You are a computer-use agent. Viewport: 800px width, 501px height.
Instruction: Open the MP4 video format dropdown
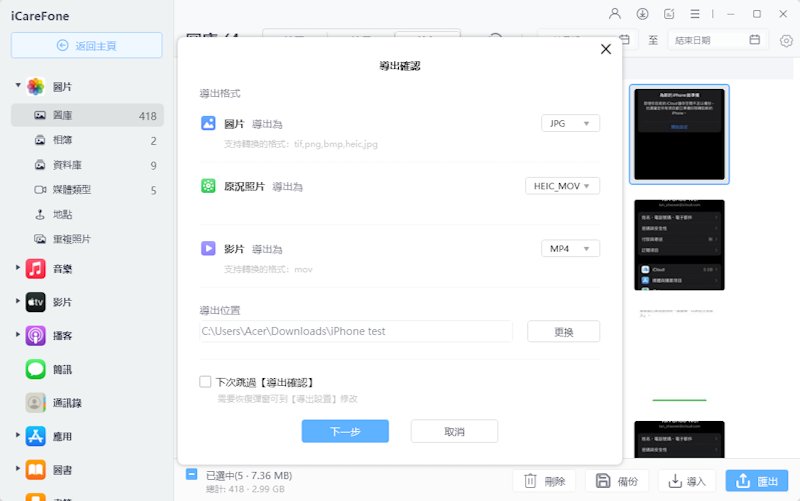[570, 248]
